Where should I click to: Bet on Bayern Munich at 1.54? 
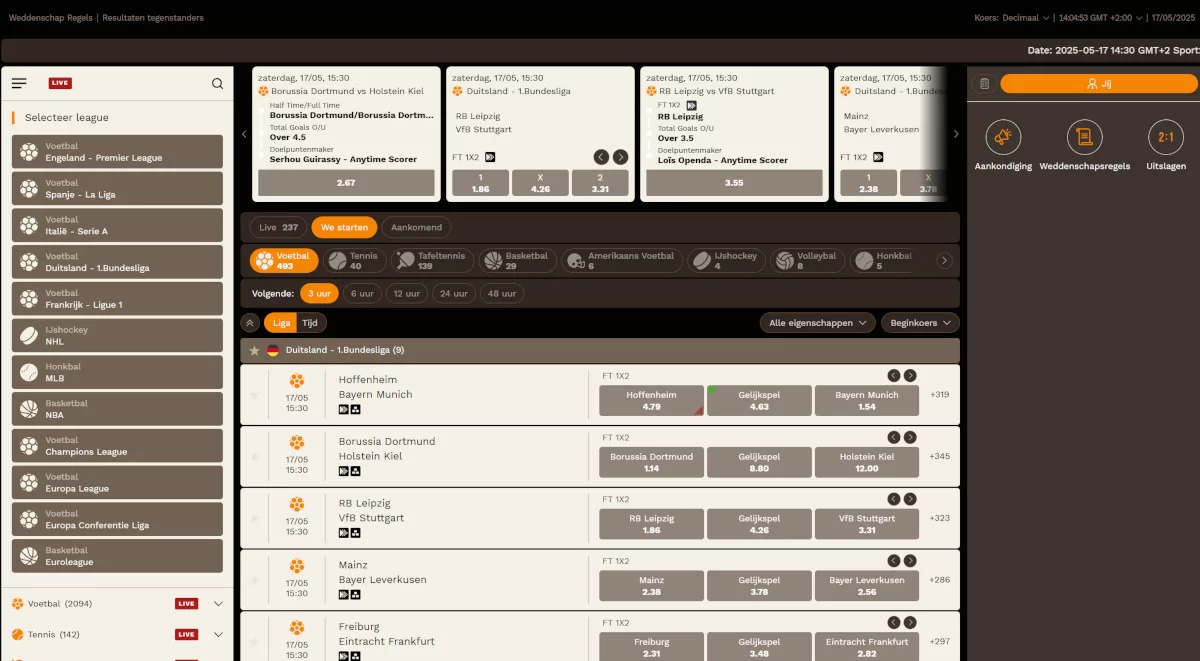[x=866, y=401]
